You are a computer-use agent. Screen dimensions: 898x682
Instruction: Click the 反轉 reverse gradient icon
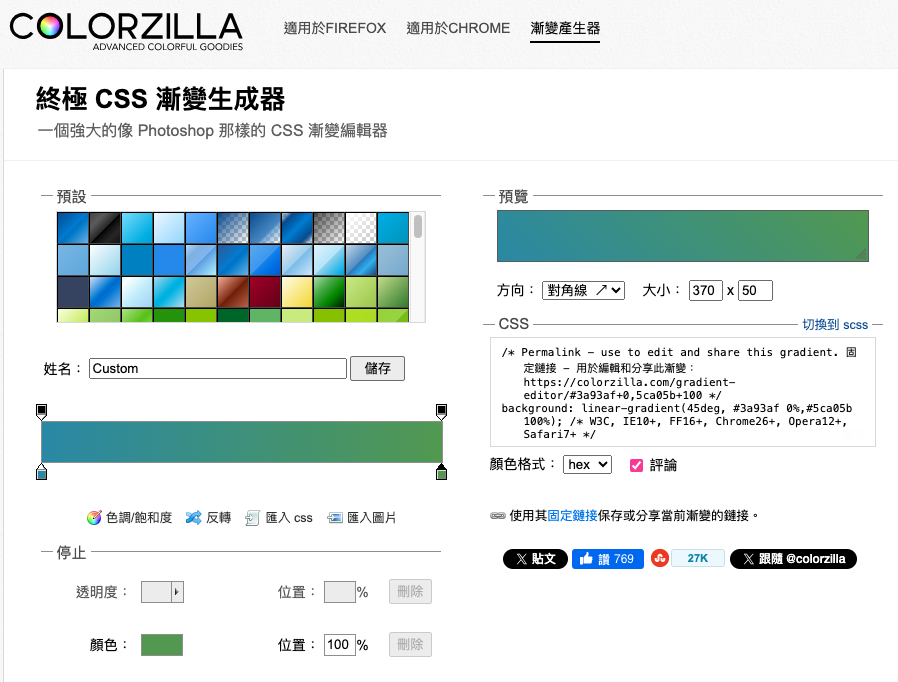(x=194, y=518)
